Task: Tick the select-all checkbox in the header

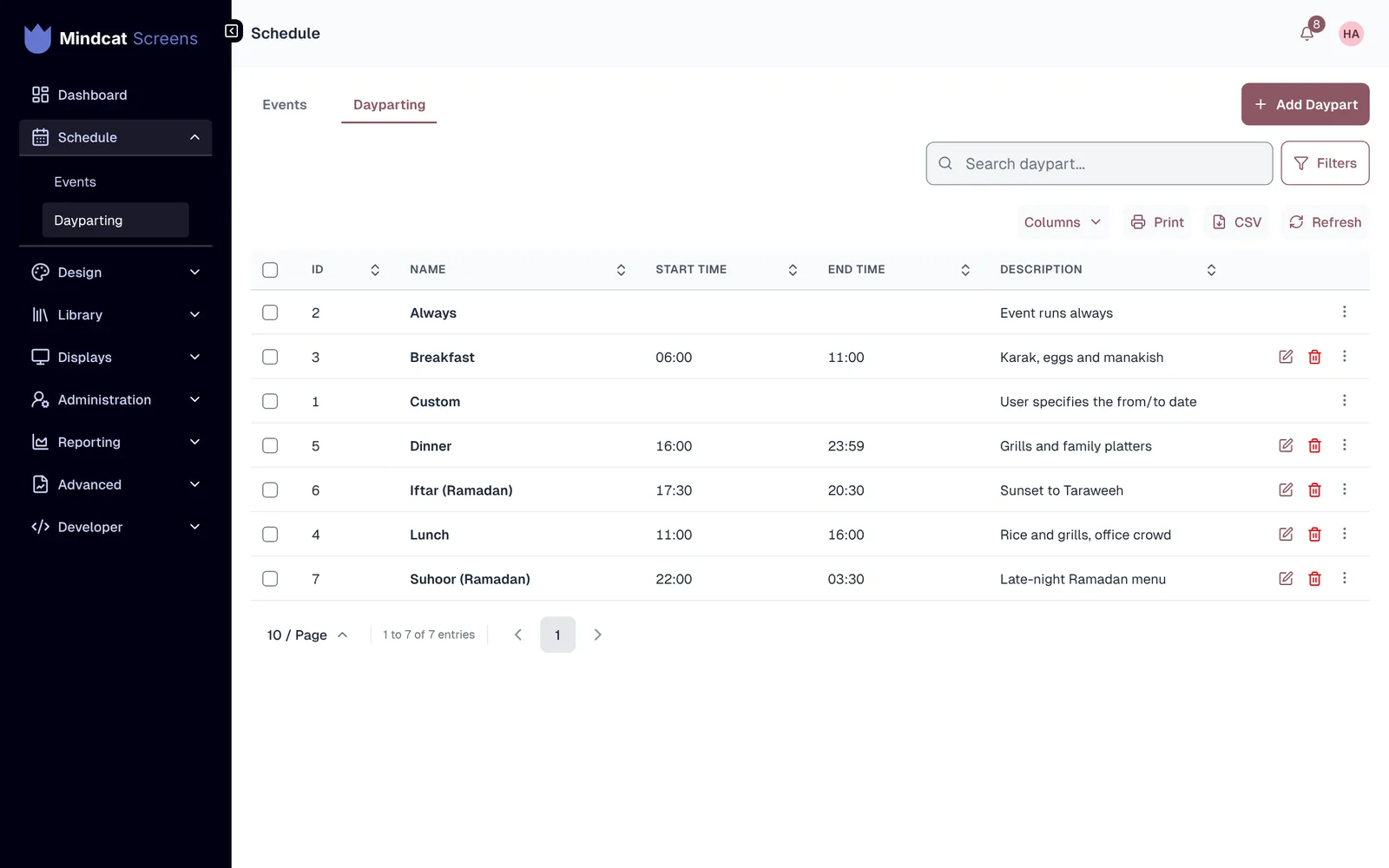Action: pos(270,270)
